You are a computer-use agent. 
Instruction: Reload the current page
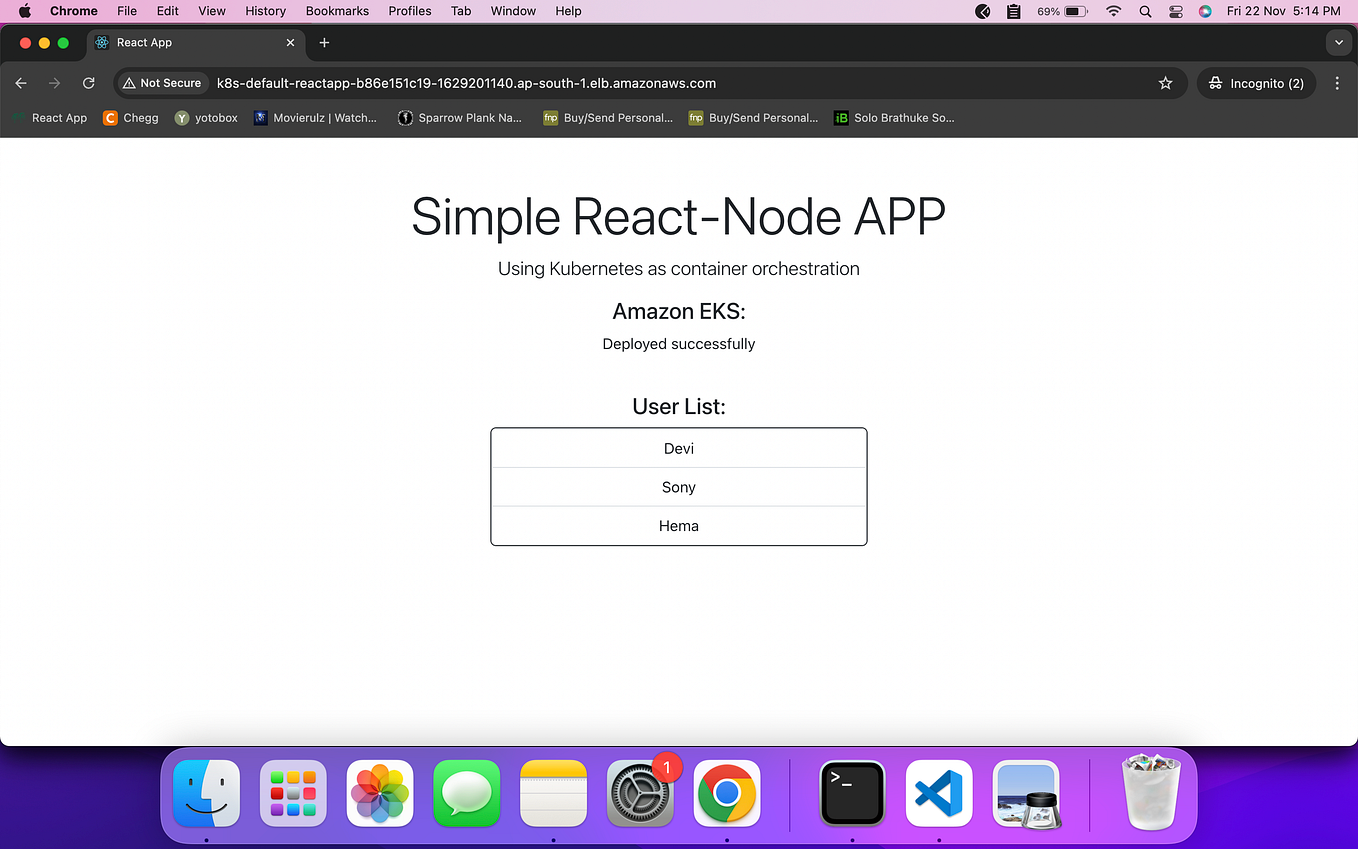tap(88, 83)
